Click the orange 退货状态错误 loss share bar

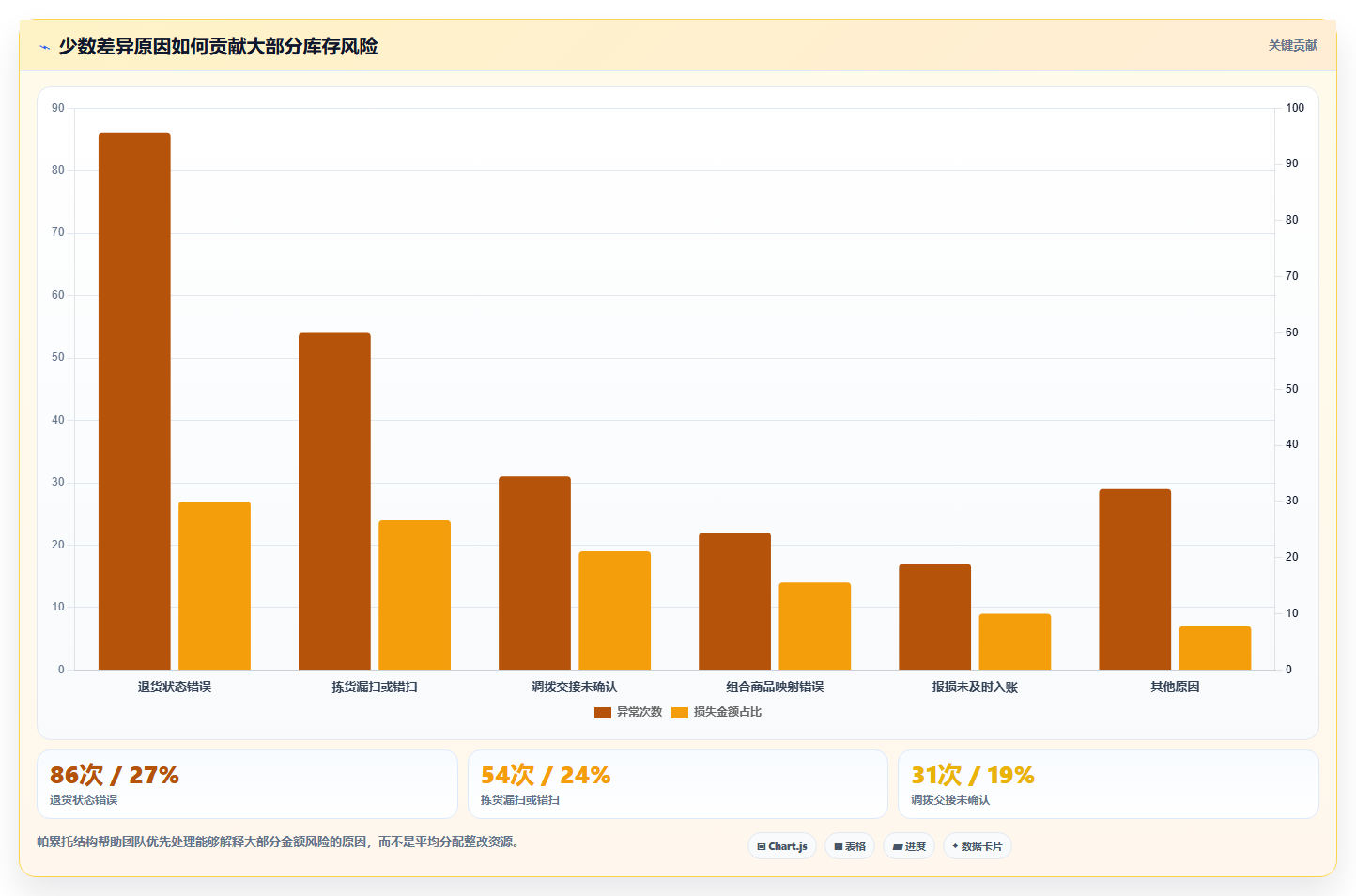click(x=215, y=585)
